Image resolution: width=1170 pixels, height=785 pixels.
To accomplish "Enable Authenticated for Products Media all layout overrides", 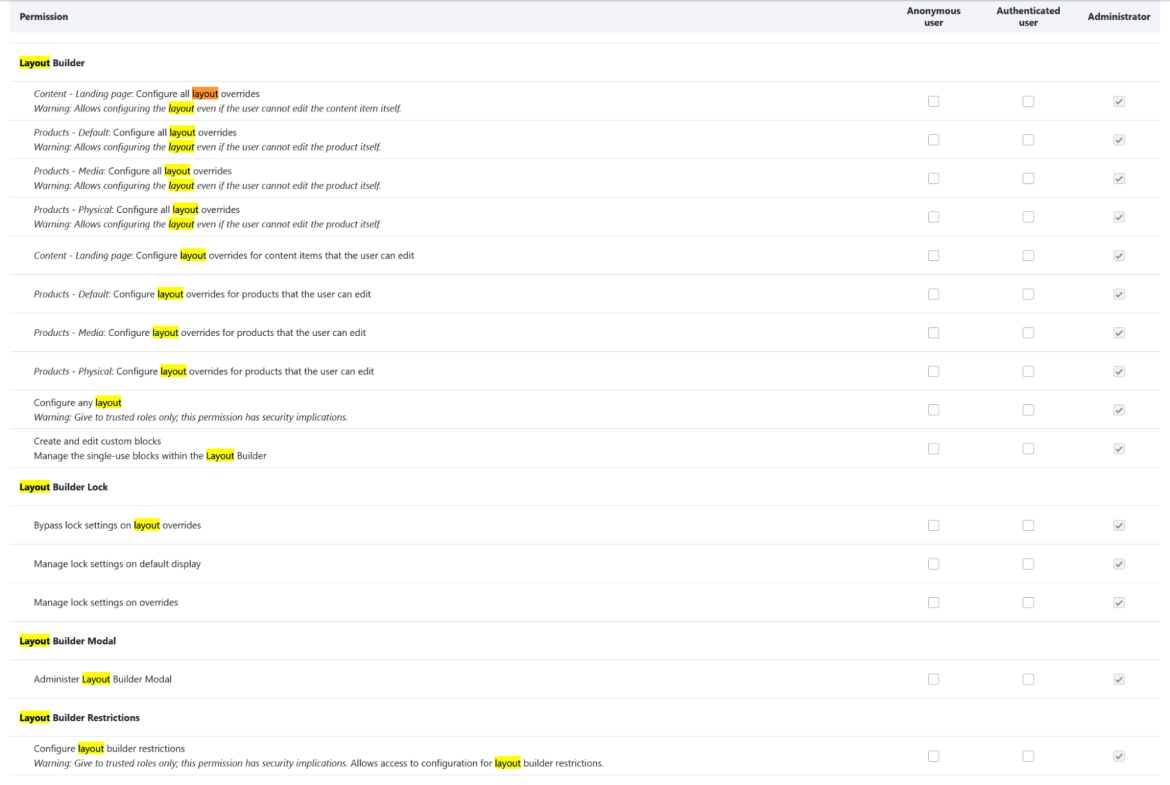I will pos(1028,178).
